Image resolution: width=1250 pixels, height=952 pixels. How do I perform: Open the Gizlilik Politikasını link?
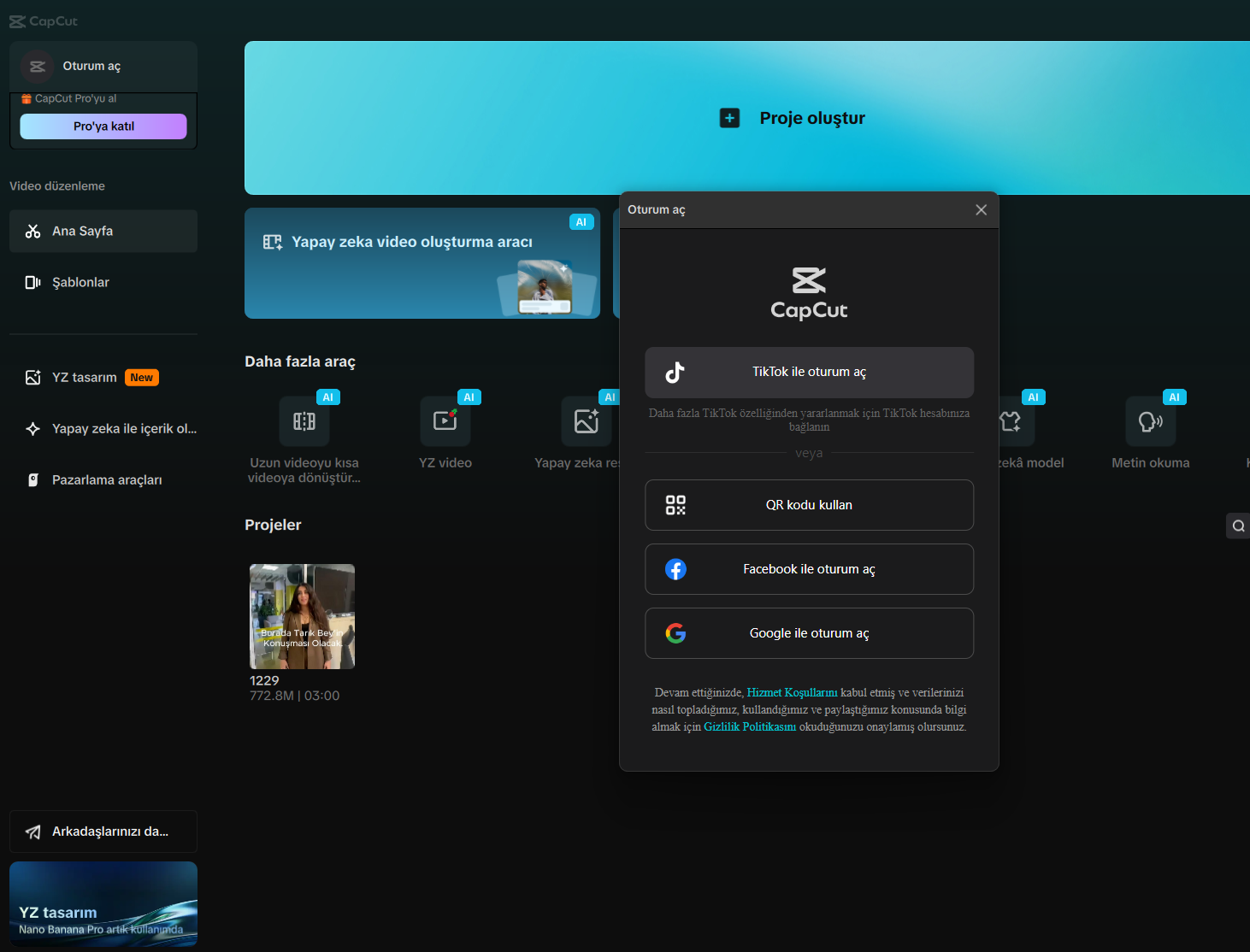(750, 726)
